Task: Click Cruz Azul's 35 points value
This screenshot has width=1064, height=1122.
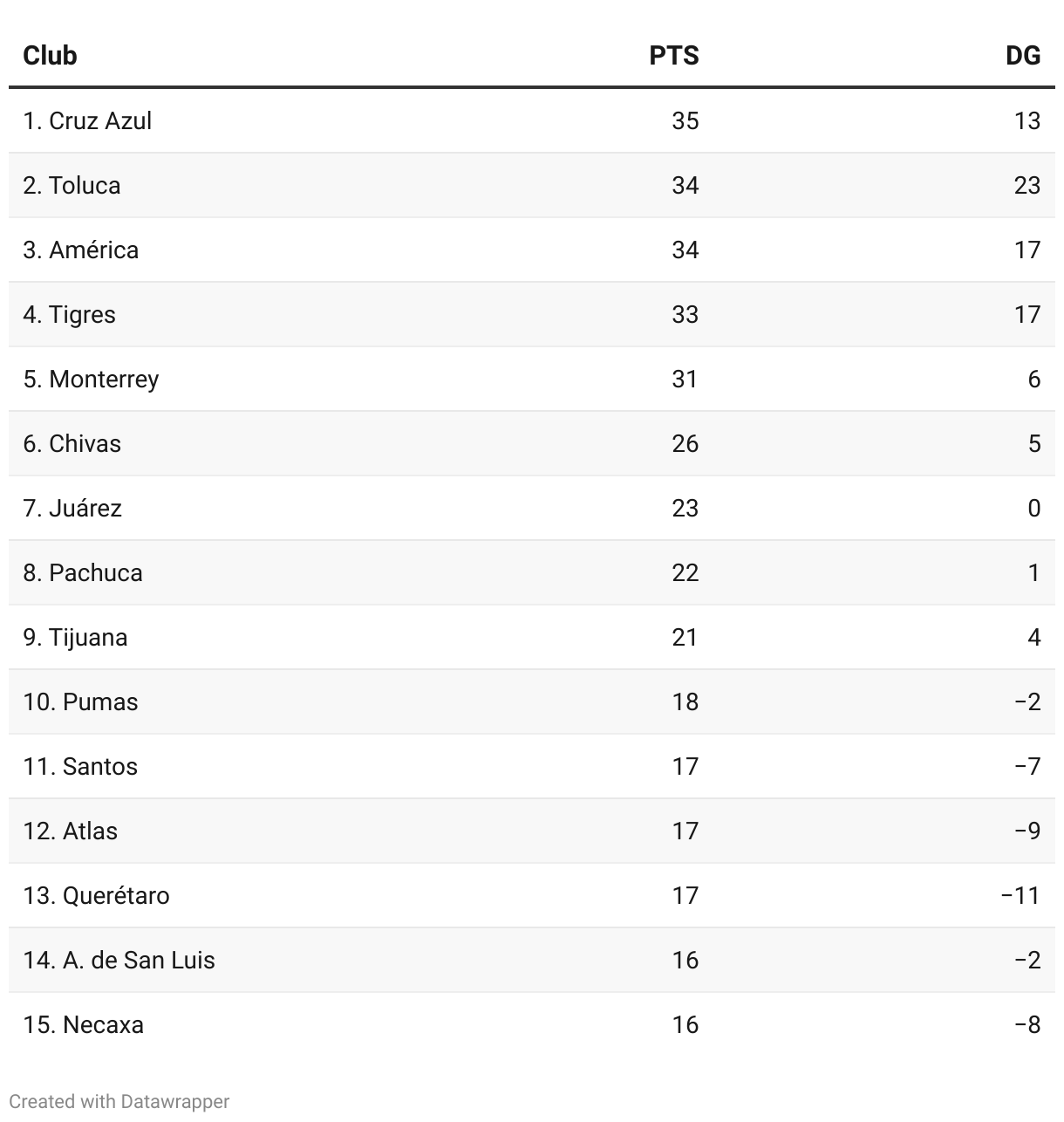Action: pyautogui.click(x=685, y=120)
